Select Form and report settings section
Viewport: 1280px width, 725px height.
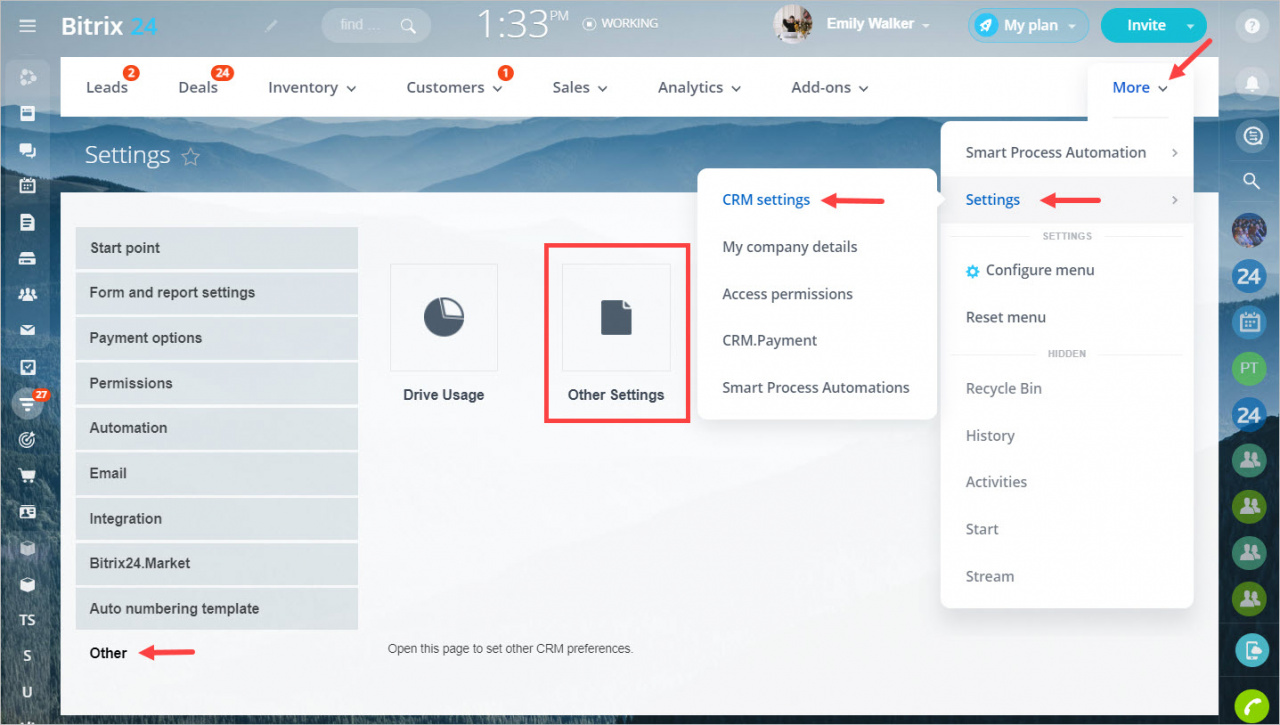(x=217, y=293)
